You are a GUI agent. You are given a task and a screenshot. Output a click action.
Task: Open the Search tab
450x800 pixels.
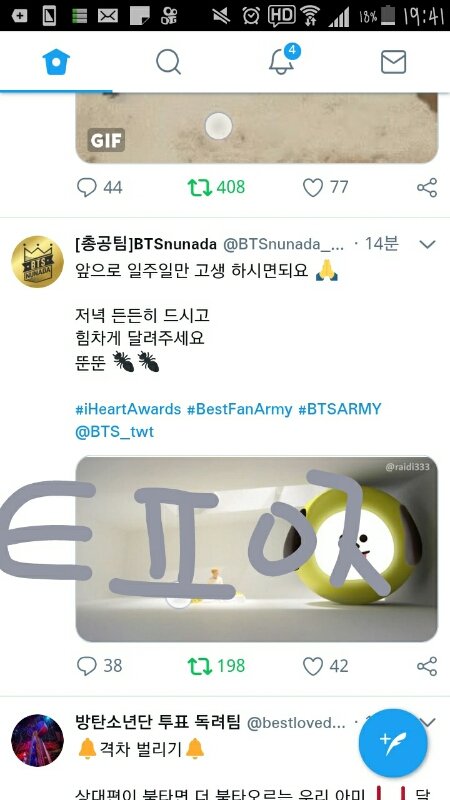point(168,62)
